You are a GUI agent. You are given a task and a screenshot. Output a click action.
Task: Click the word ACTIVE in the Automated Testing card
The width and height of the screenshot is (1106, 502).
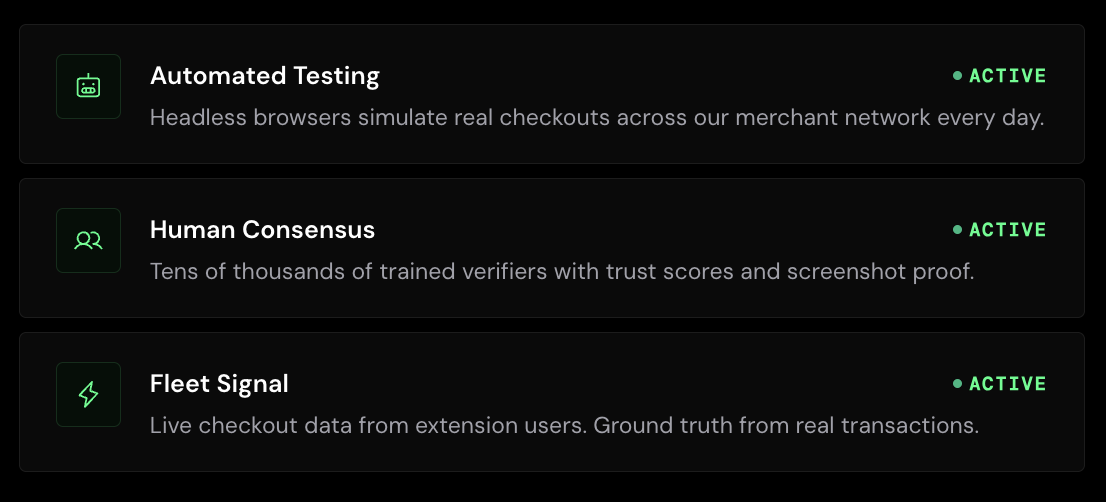[x=1008, y=75]
